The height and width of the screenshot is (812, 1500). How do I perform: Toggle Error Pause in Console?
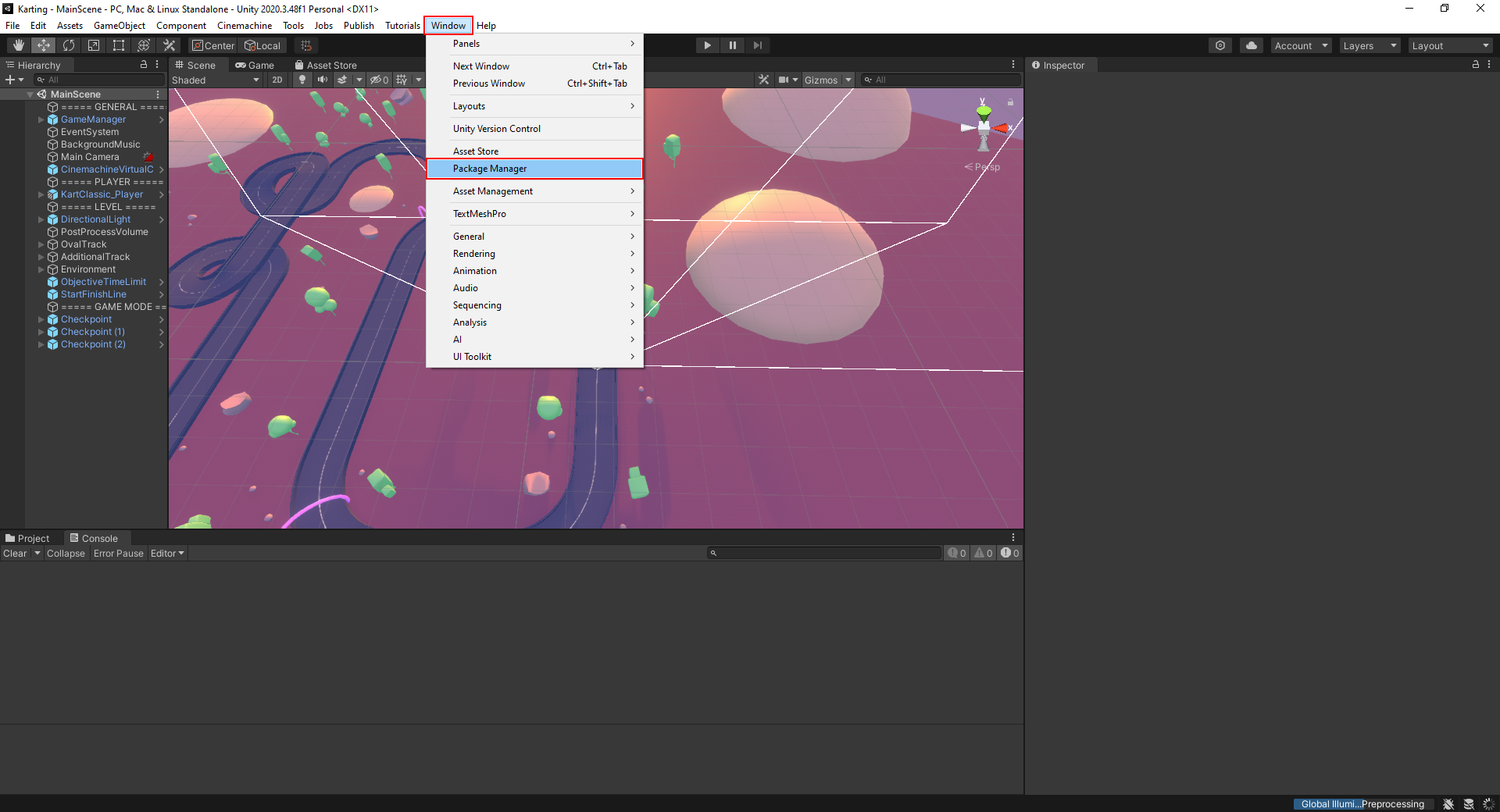point(119,554)
